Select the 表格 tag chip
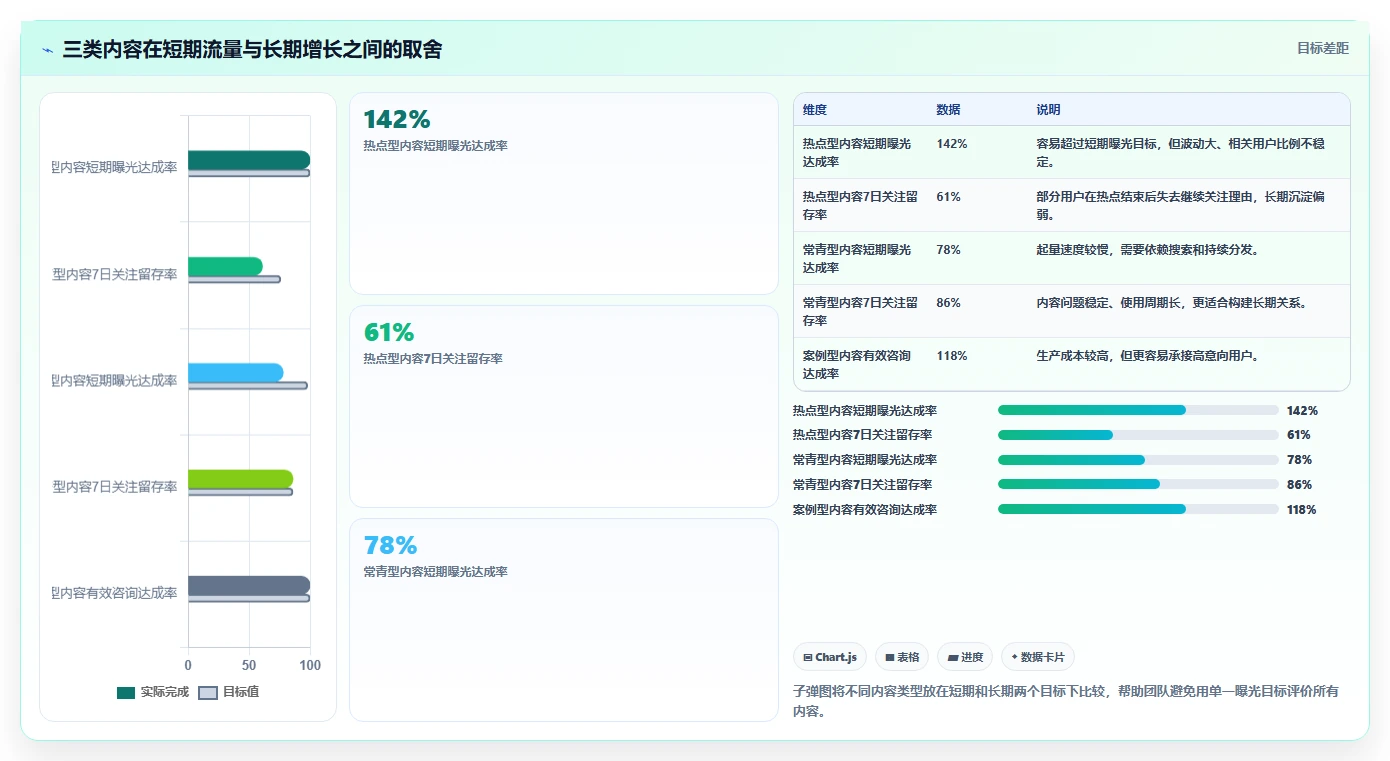The image size is (1390, 761). pos(902,657)
